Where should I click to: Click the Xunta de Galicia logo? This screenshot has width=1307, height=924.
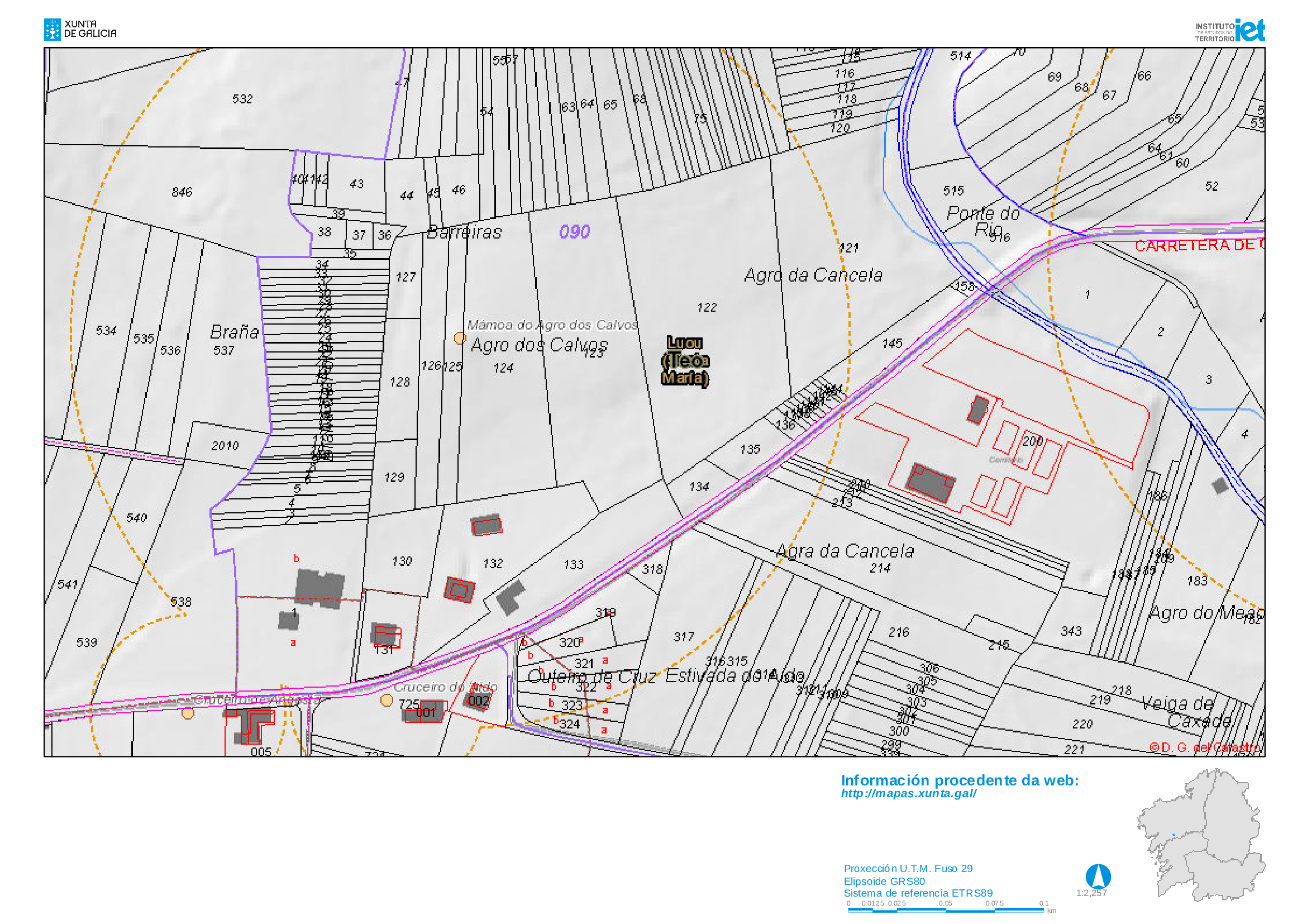[x=80, y=29]
